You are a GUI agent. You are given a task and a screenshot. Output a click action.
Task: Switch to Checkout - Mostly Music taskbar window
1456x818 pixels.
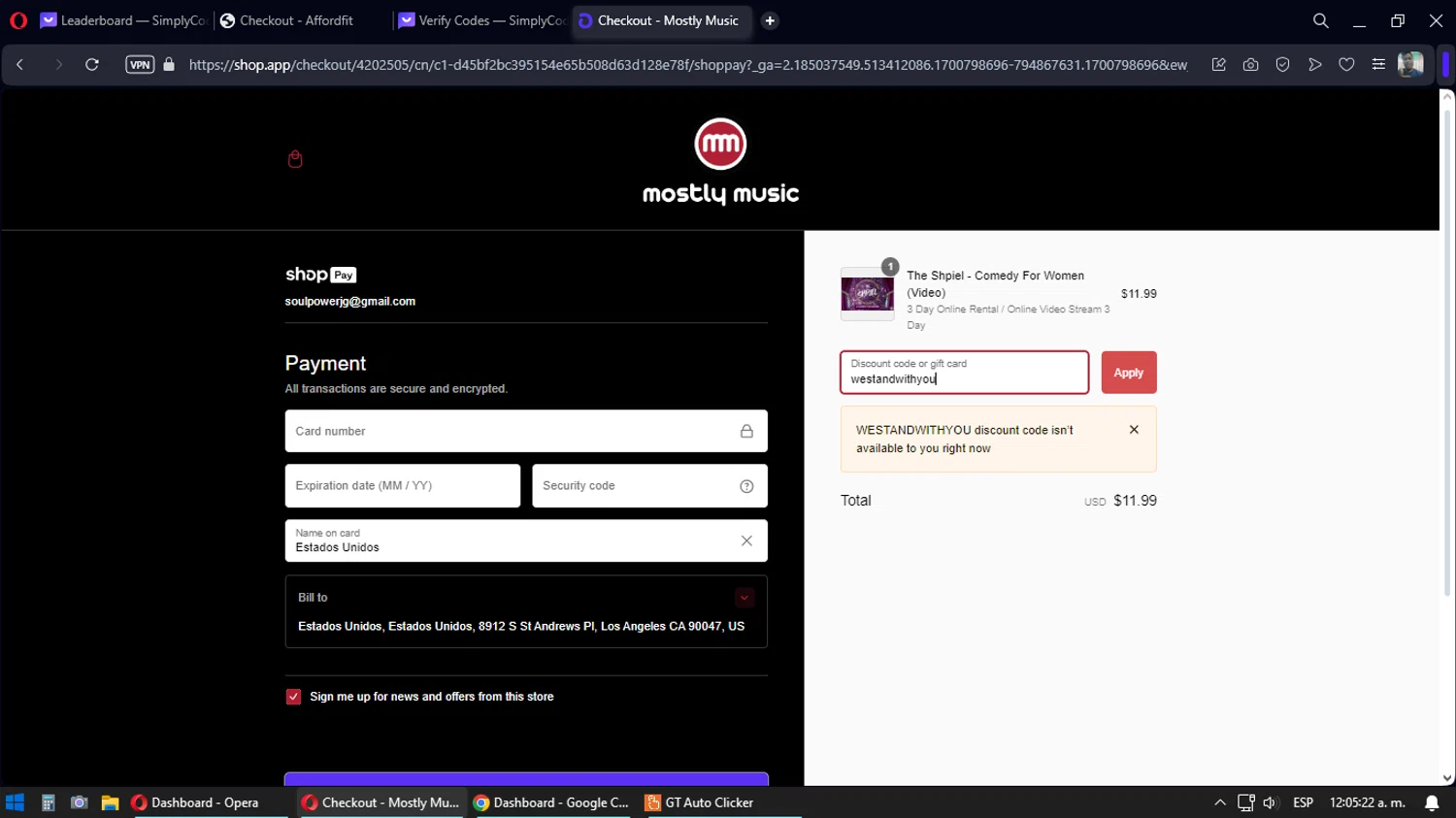pyautogui.click(x=381, y=802)
